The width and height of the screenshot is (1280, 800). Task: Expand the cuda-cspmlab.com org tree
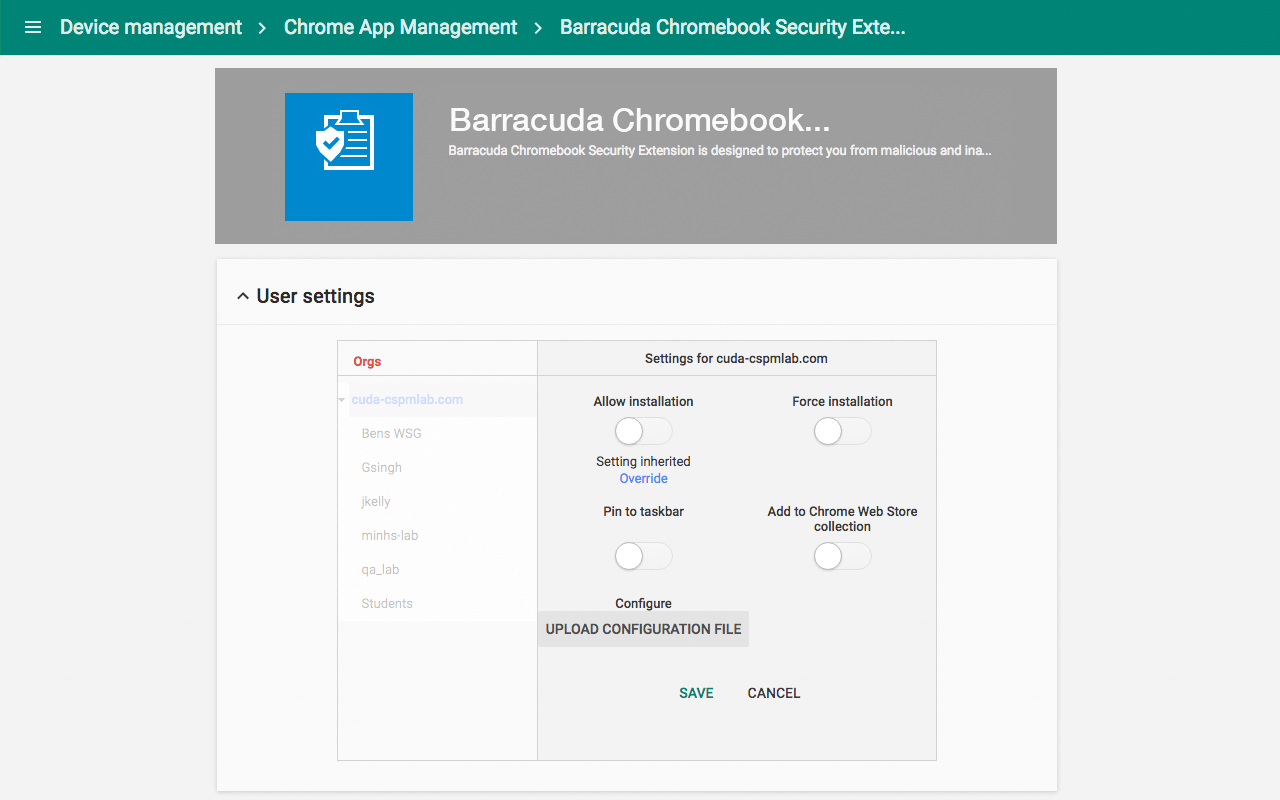[x=340, y=398]
